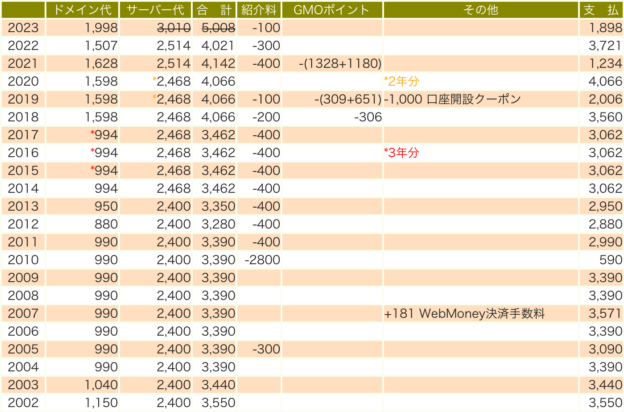Select the -(1328+1180) GMO points cell
Screen dimensions: 624x412
click(x=340, y=63)
